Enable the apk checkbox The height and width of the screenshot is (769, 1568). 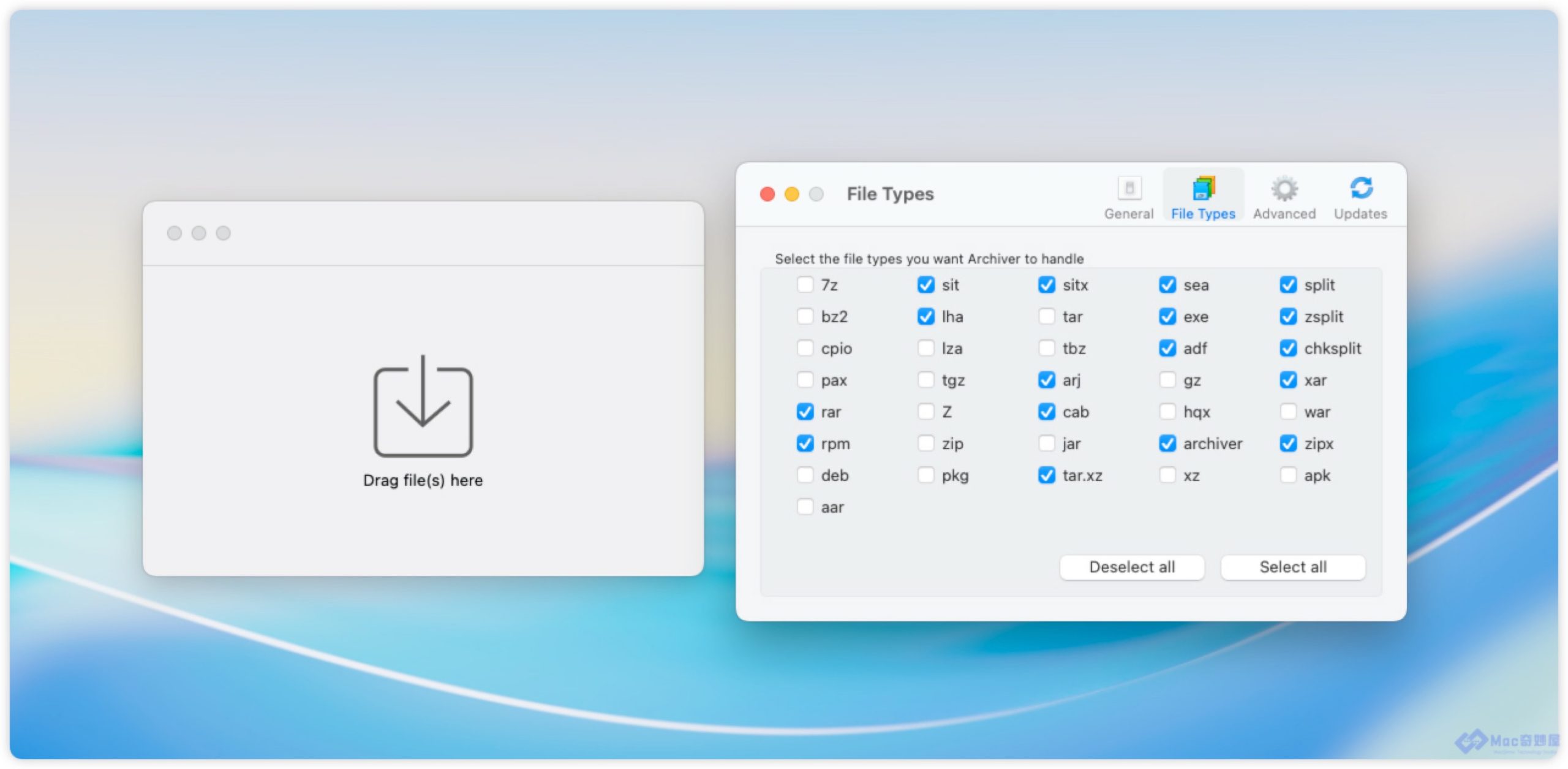1288,475
